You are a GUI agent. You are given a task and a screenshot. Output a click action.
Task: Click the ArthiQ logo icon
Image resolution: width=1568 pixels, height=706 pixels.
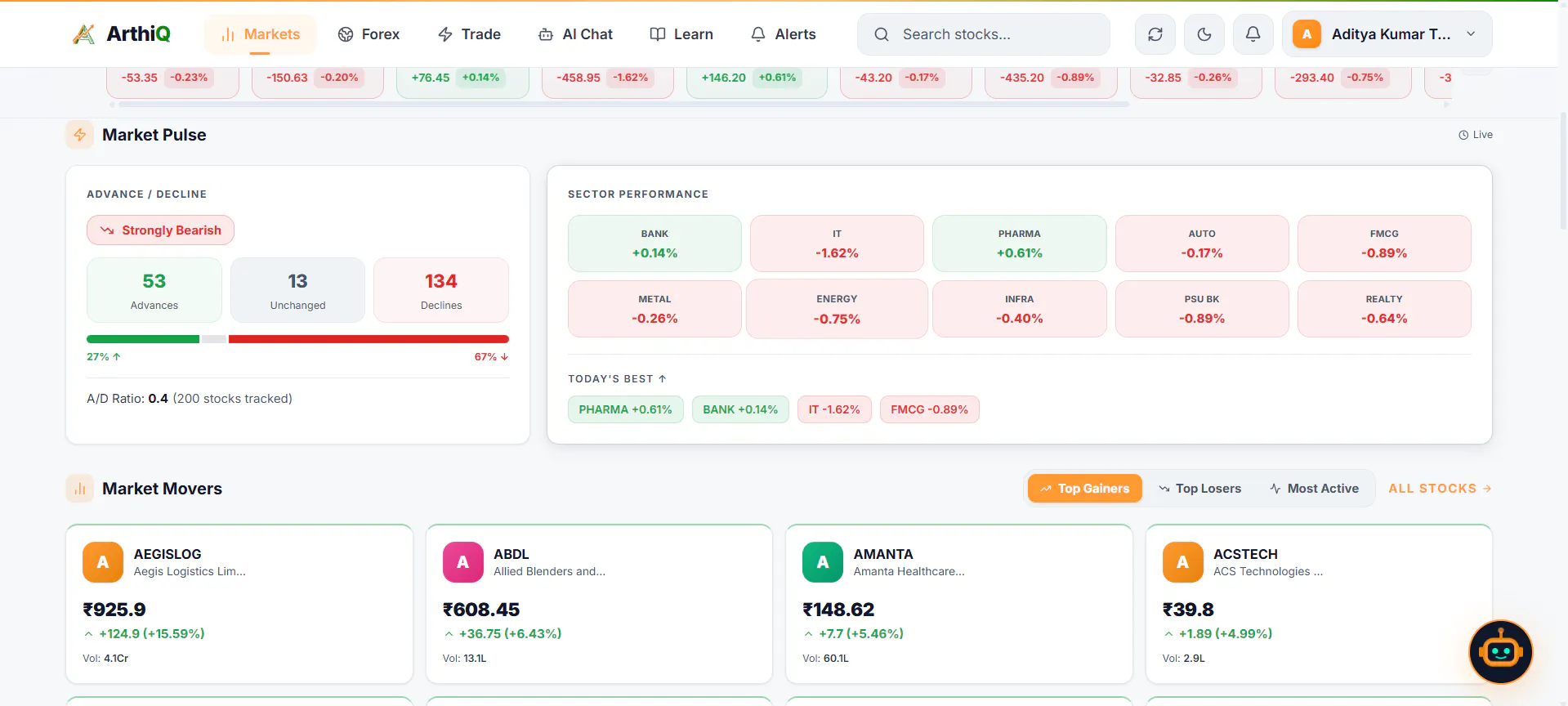coord(83,34)
